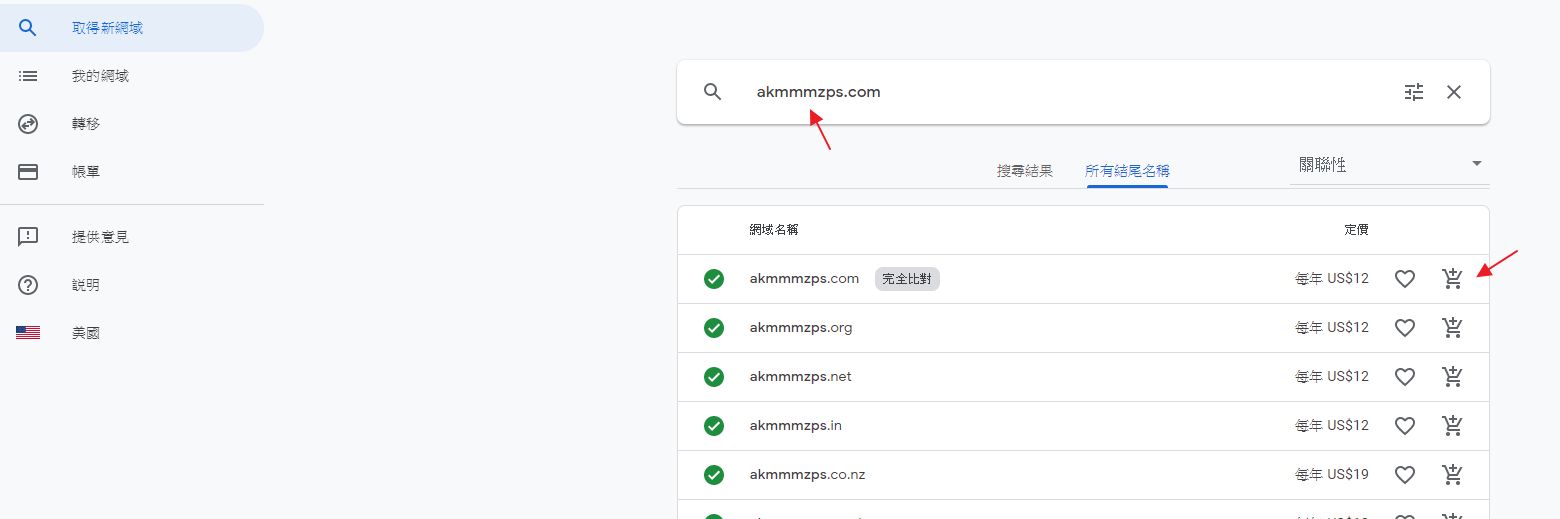Open the 關聯性 sort dropdown
The width and height of the screenshot is (1560, 519).
point(1388,165)
